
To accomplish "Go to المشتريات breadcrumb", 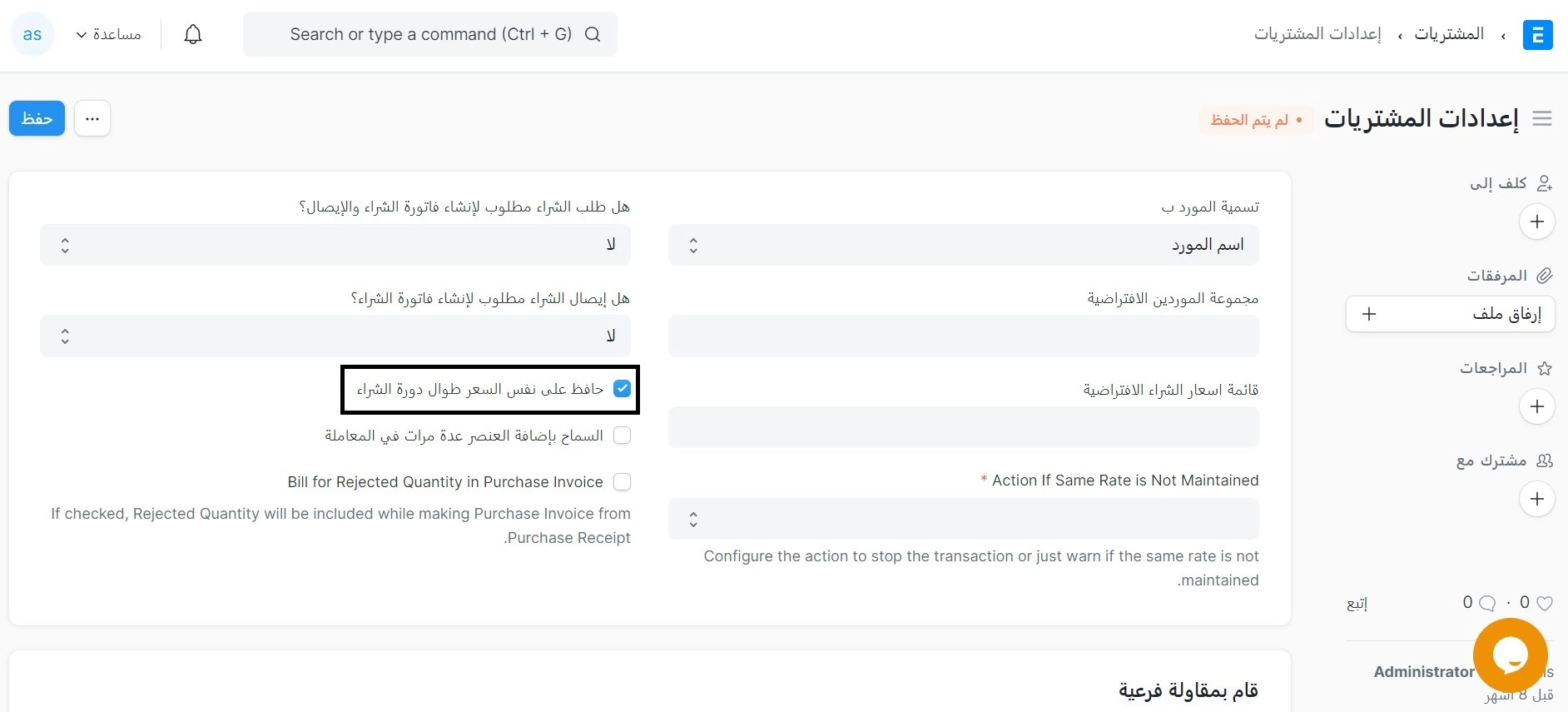I will 1449,34.
